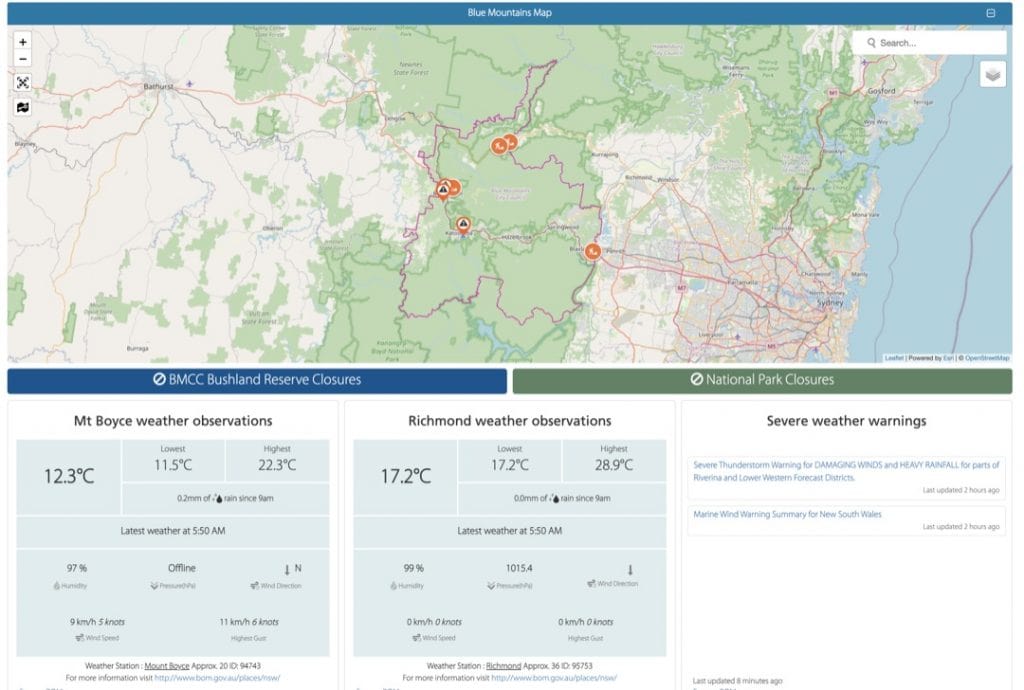The height and width of the screenshot is (690, 1024).
Task: Click the Mount Boyce weather station link
Action: tap(166, 665)
